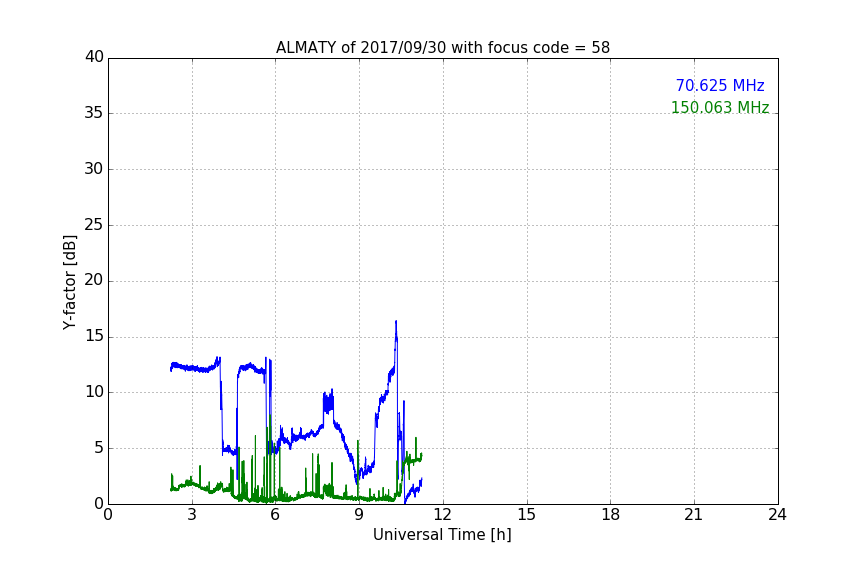The height and width of the screenshot is (576, 864).
Task: Click the y-axis tick label '40'
Action: point(94,57)
